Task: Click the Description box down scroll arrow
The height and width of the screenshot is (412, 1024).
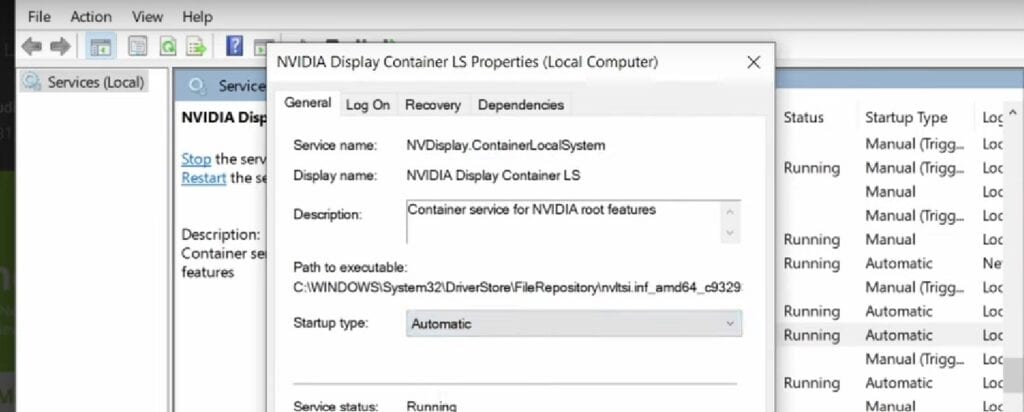Action: point(730,232)
